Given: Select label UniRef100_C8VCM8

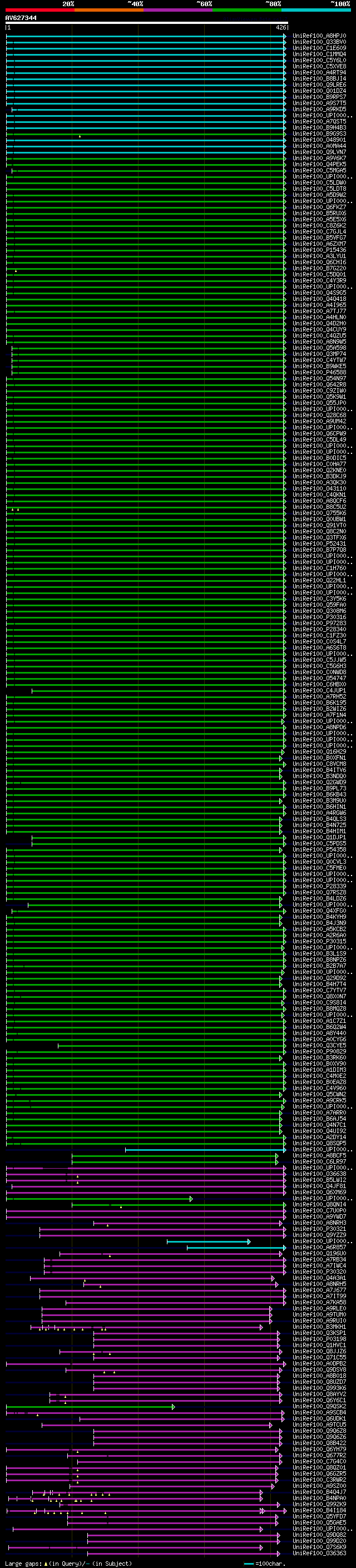Looking at the screenshot, I should point(319,764).
